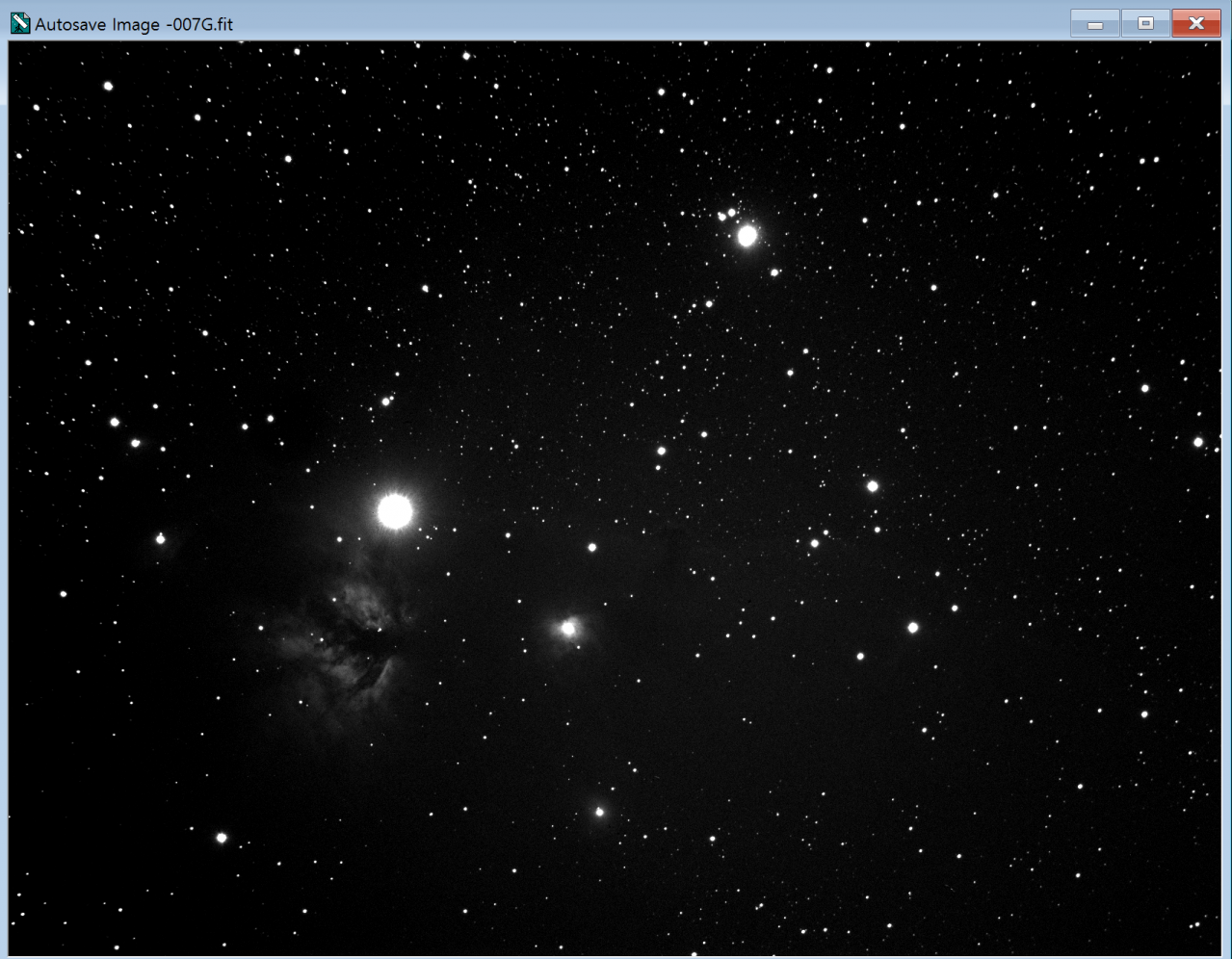Maximize the Autosave Image -007G.fit window
This screenshot has width=1232, height=959.
point(1145,23)
